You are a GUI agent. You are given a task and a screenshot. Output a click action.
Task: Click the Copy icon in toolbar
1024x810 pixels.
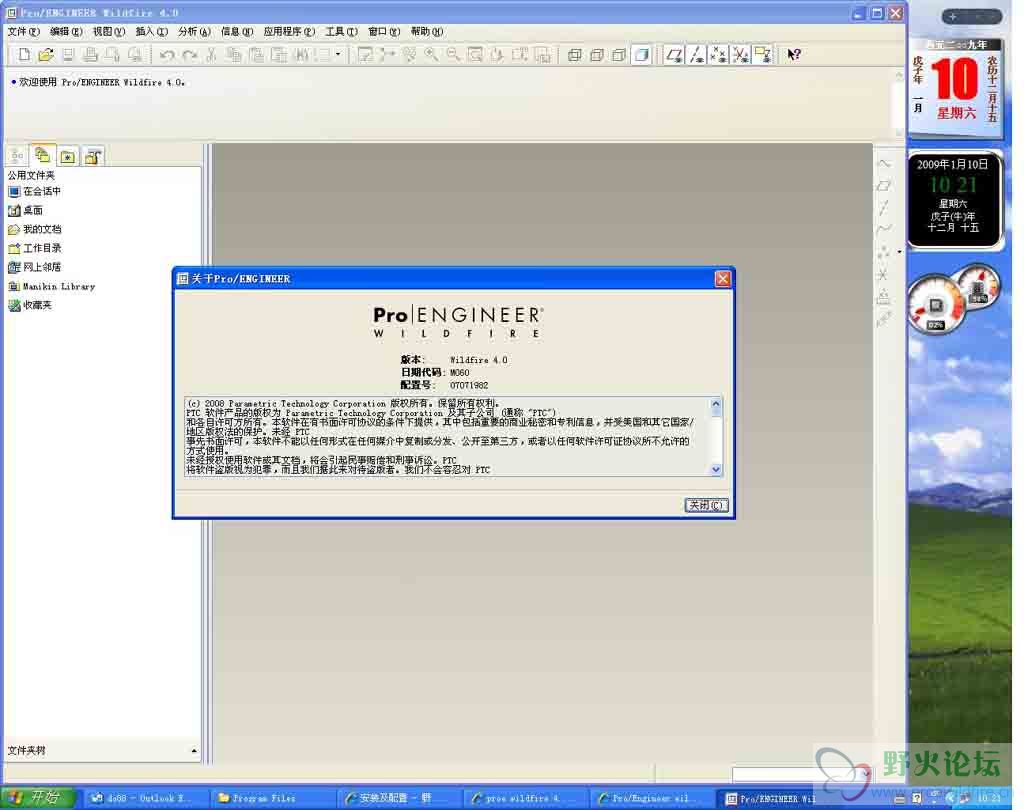pos(233,55)
